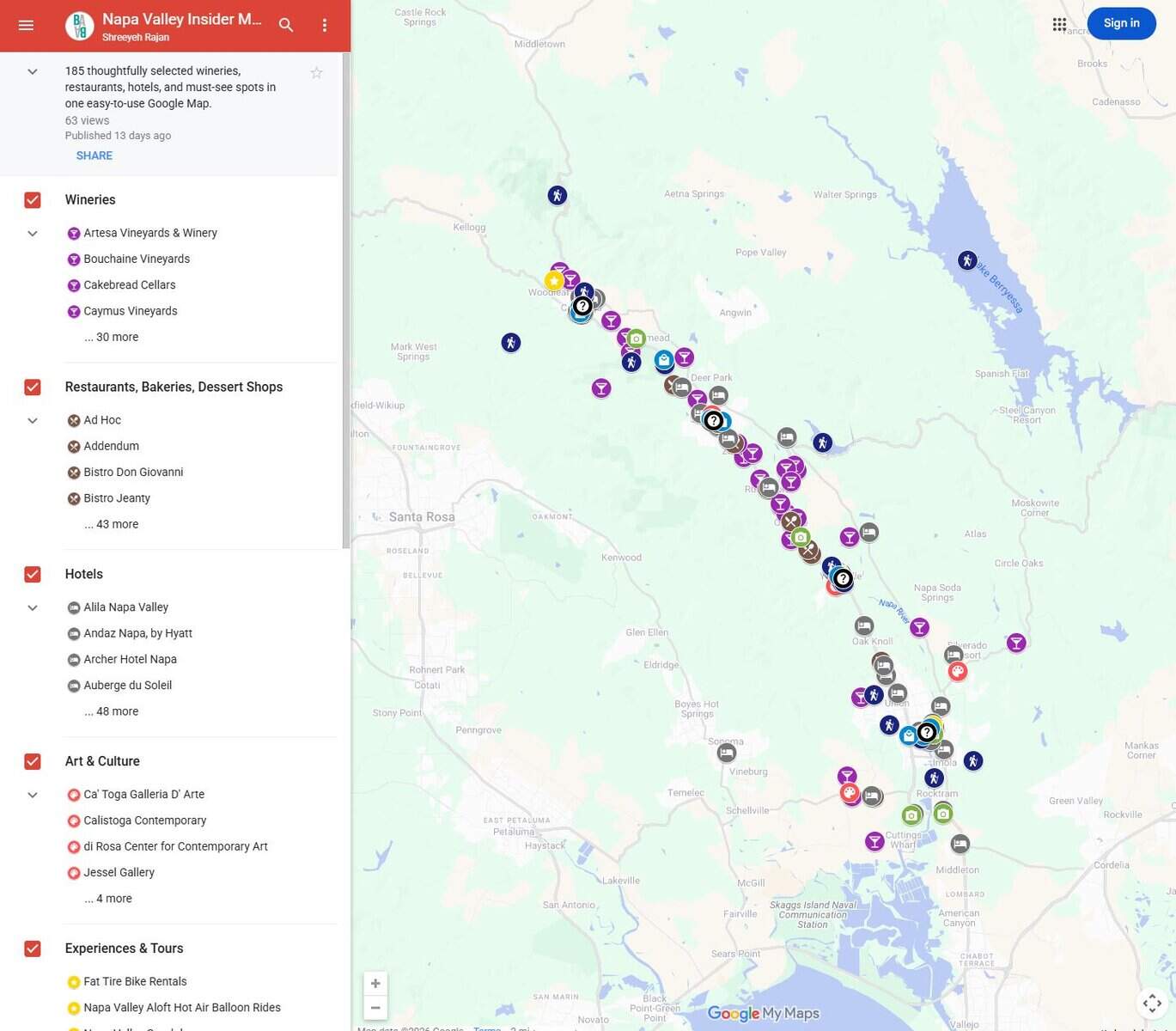This screenshot has height=1031, width=1176.
Task: Select Cakebread Cellars from the list
Action: [129, 285]
